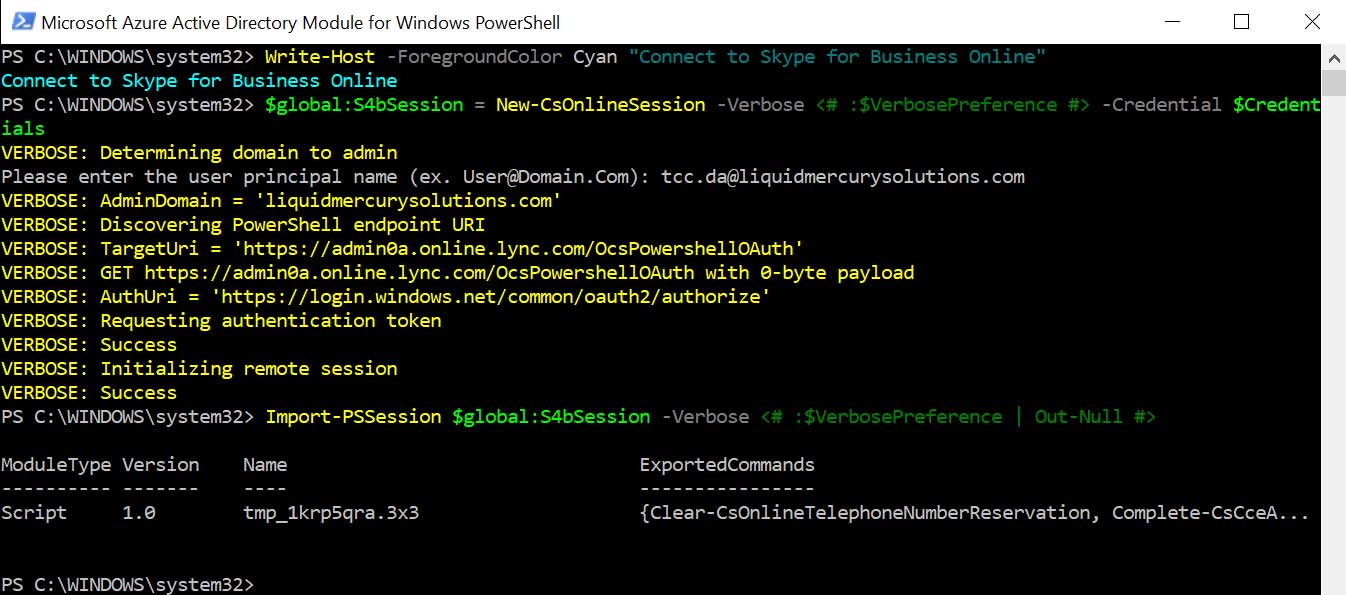
Task: Click the New-CsOnlineSession command text
Action: point(600,105)
